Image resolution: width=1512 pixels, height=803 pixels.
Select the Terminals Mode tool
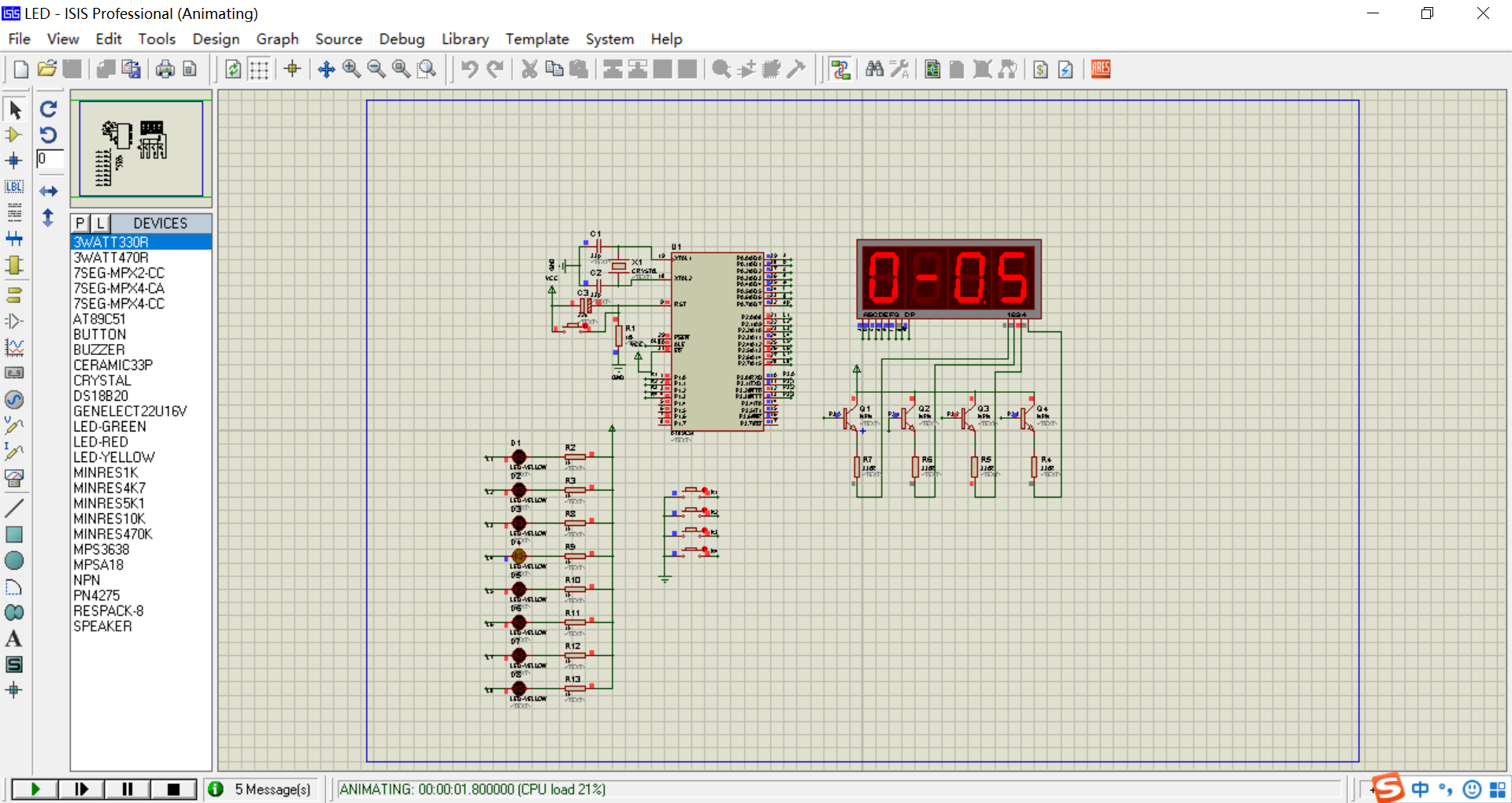[14, 295]
